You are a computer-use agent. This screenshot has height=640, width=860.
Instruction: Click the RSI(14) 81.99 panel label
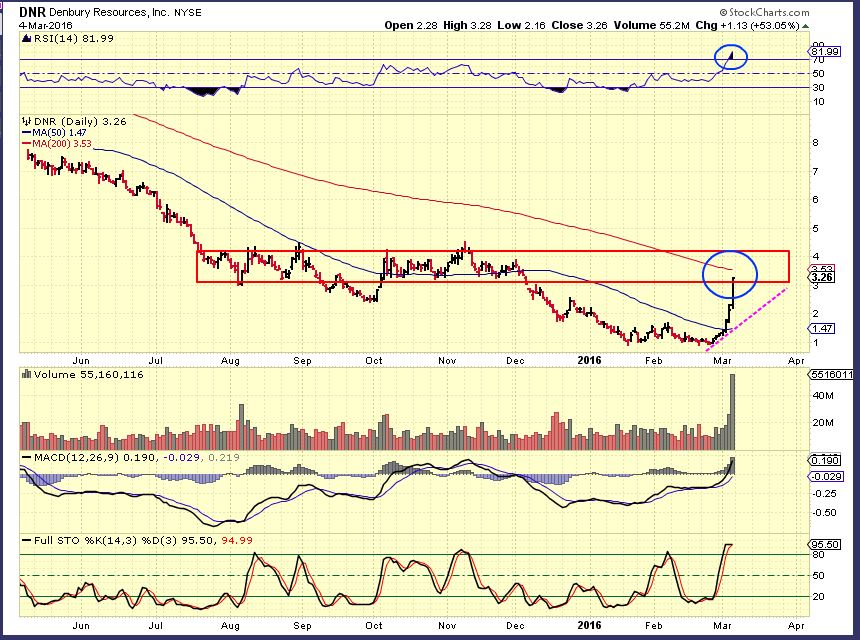pyautogui.click(x=73, y=38)
